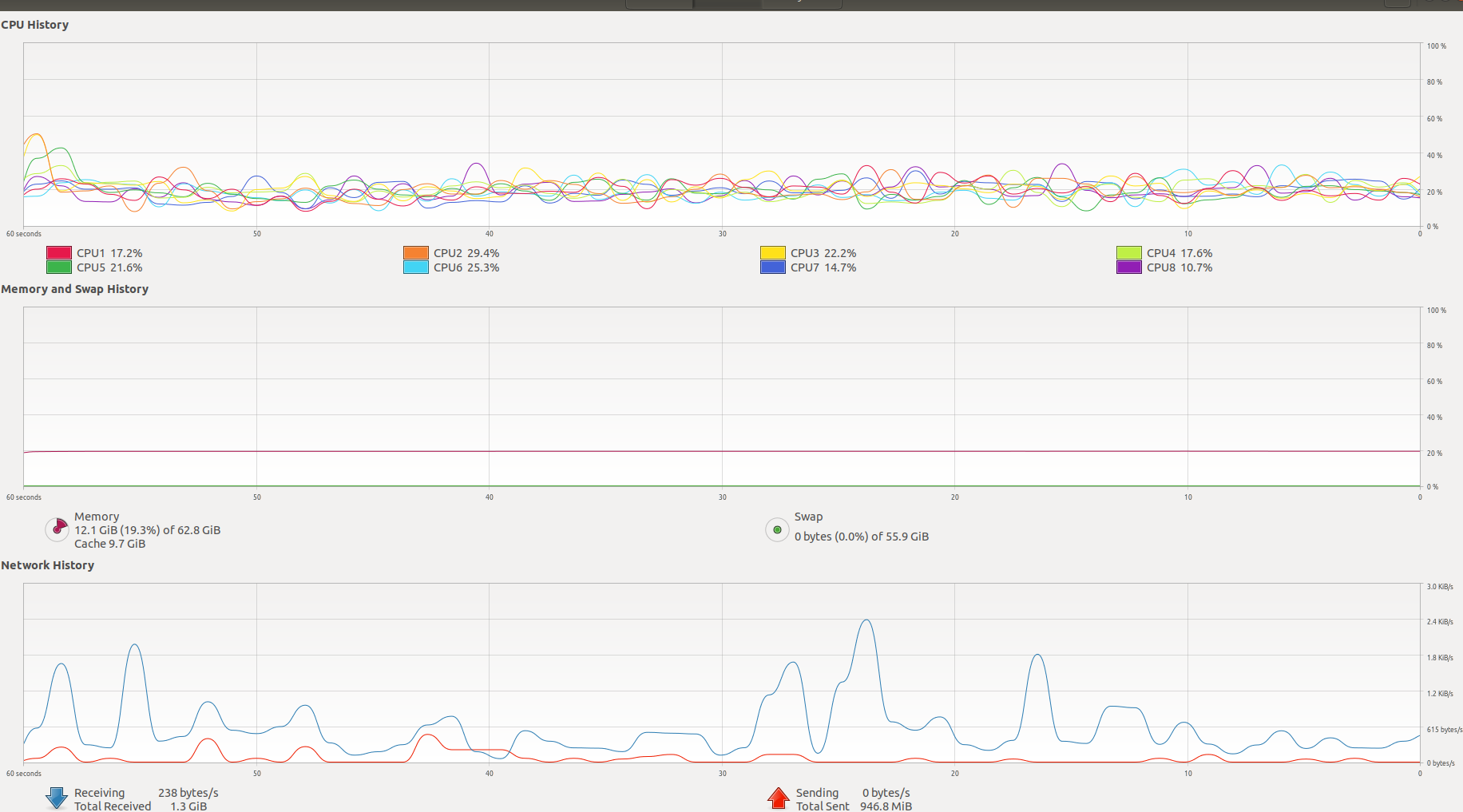
Task: Click the Total Received 1.3 GiB value
Action: (188, 806)
